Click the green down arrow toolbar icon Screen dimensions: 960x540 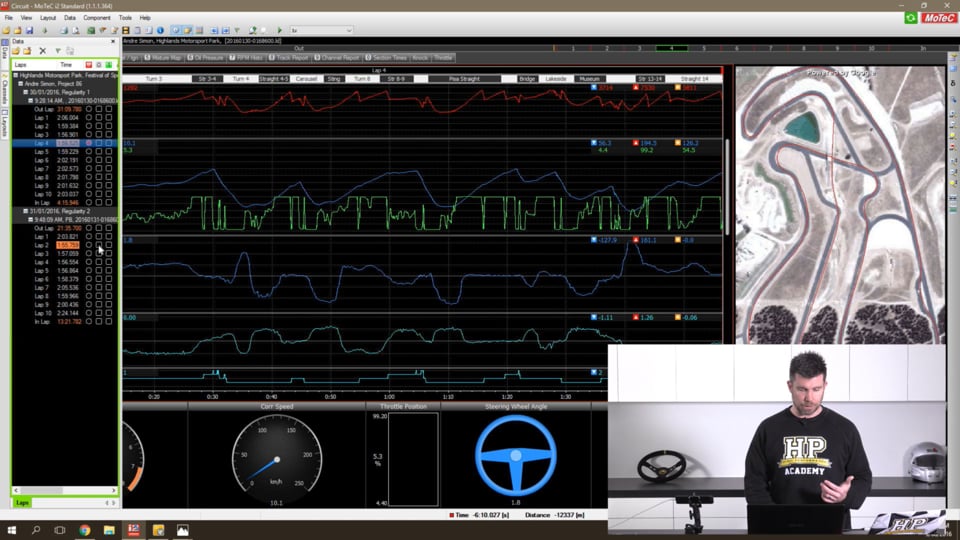pyautogui.click(x=44, y=30)
